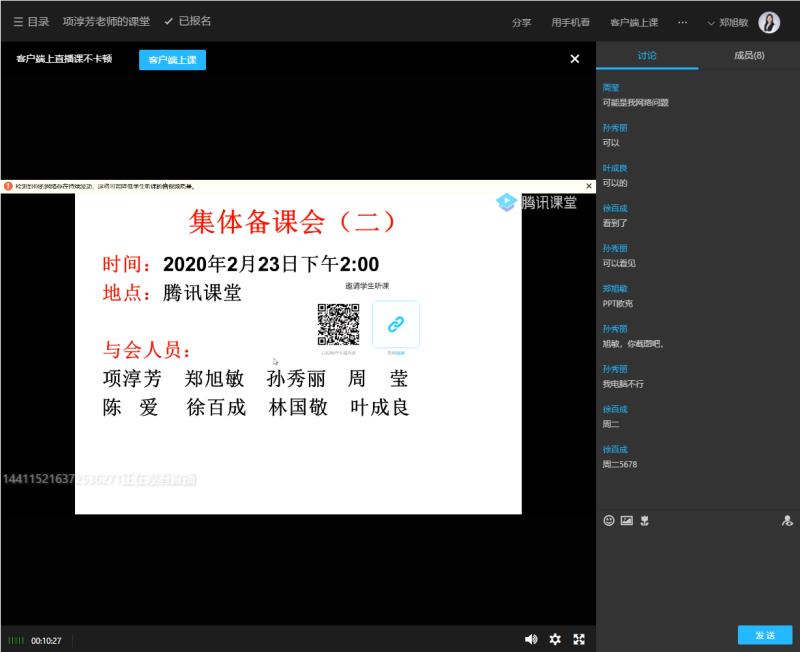800x652 pixels.
Task: Open player settings gear
Action: (555, 640)
